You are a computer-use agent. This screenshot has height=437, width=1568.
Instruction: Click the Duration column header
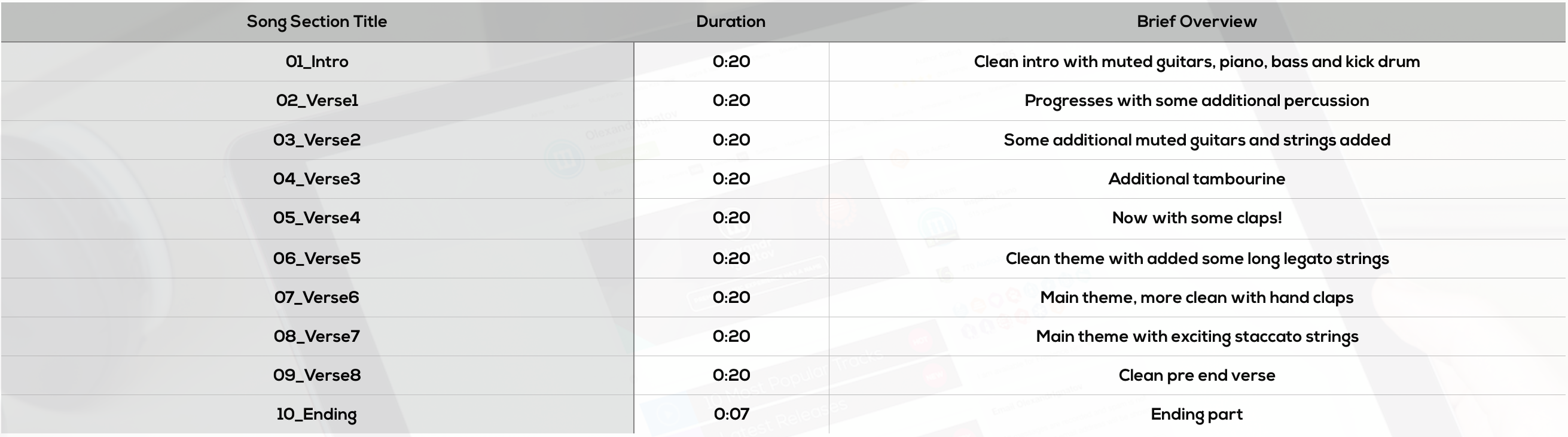730,22
